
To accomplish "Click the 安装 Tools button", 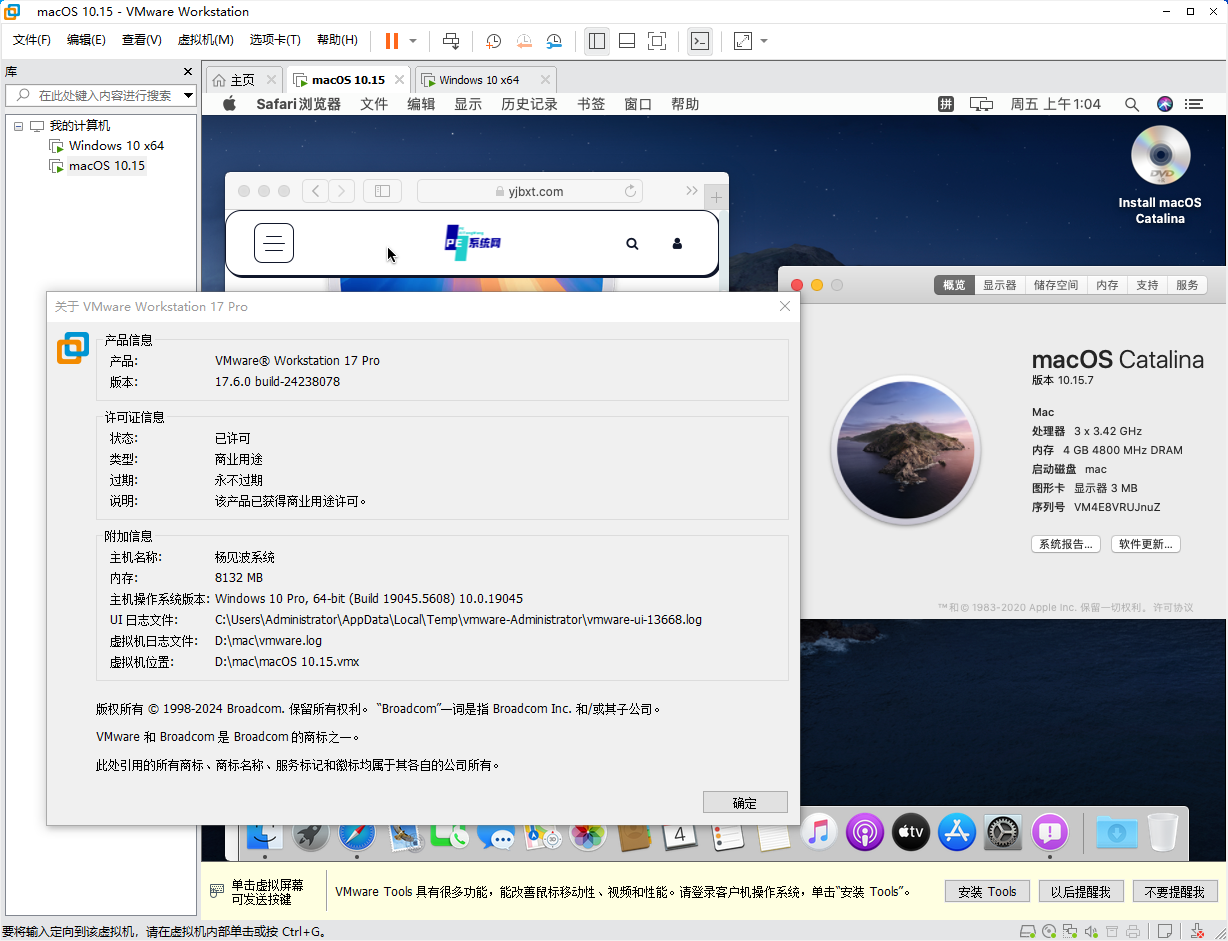I will [987, 891].
